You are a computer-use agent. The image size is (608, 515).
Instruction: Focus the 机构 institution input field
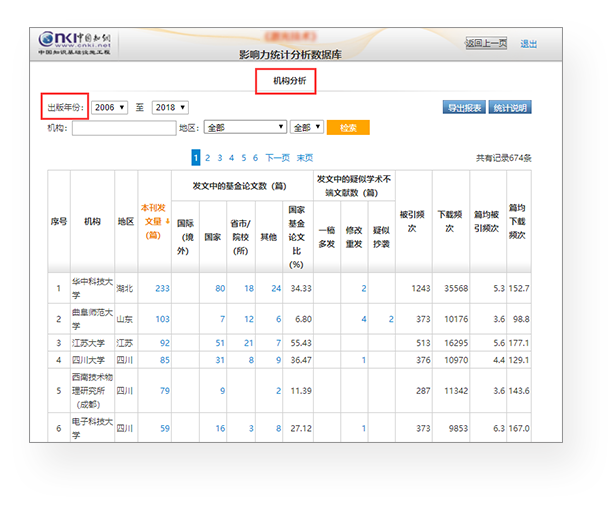coord(124,128)
